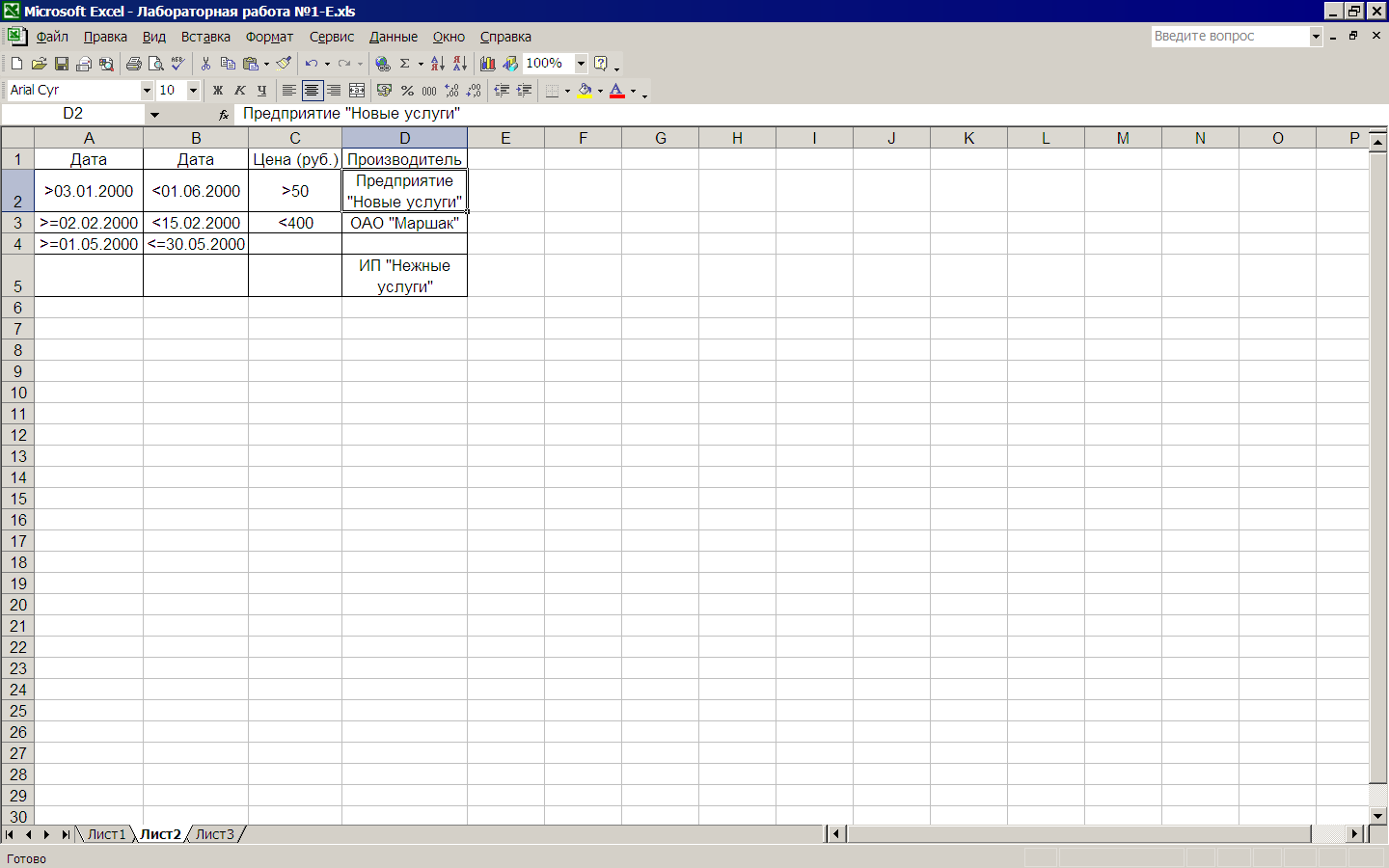Expand the zoom percentage dropdown
The height and width of the screenshot is (868, 1389).
tap(581, 64)
